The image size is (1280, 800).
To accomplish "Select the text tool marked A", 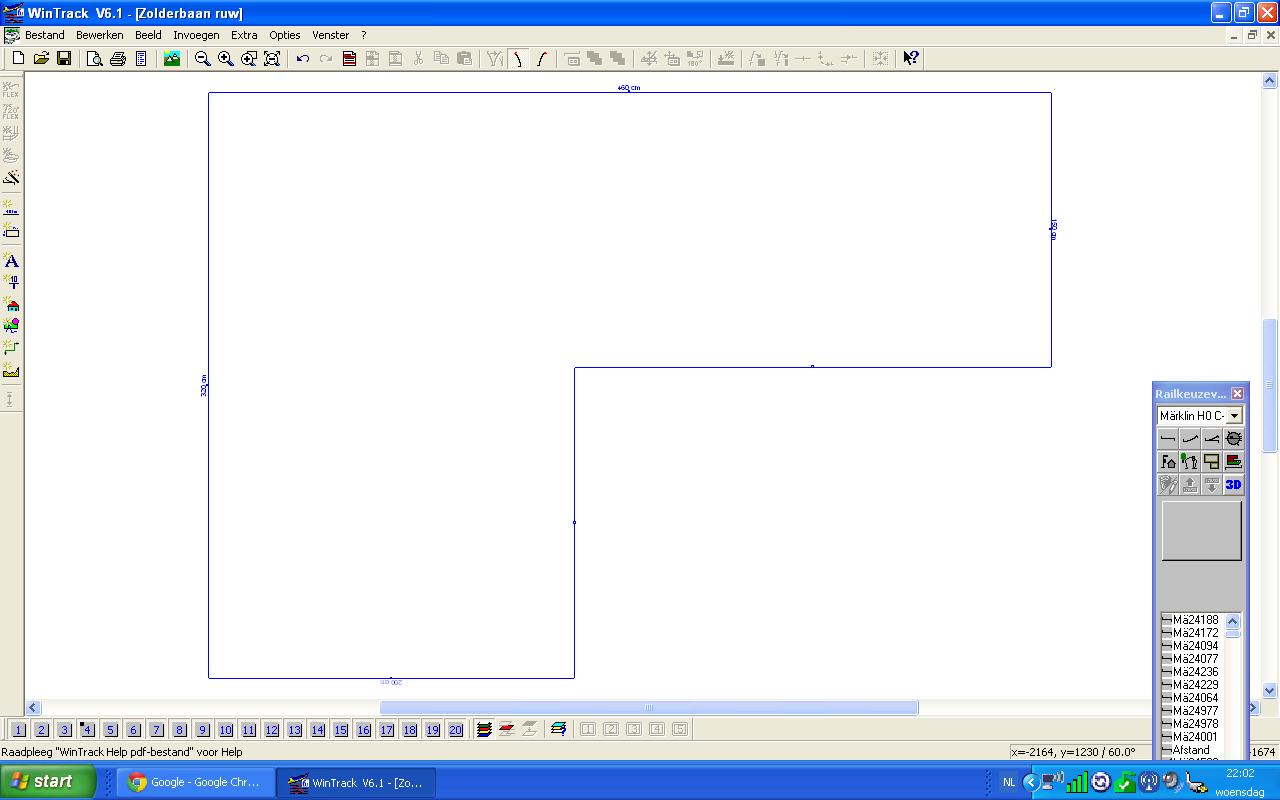I will (x=11, y=261).
